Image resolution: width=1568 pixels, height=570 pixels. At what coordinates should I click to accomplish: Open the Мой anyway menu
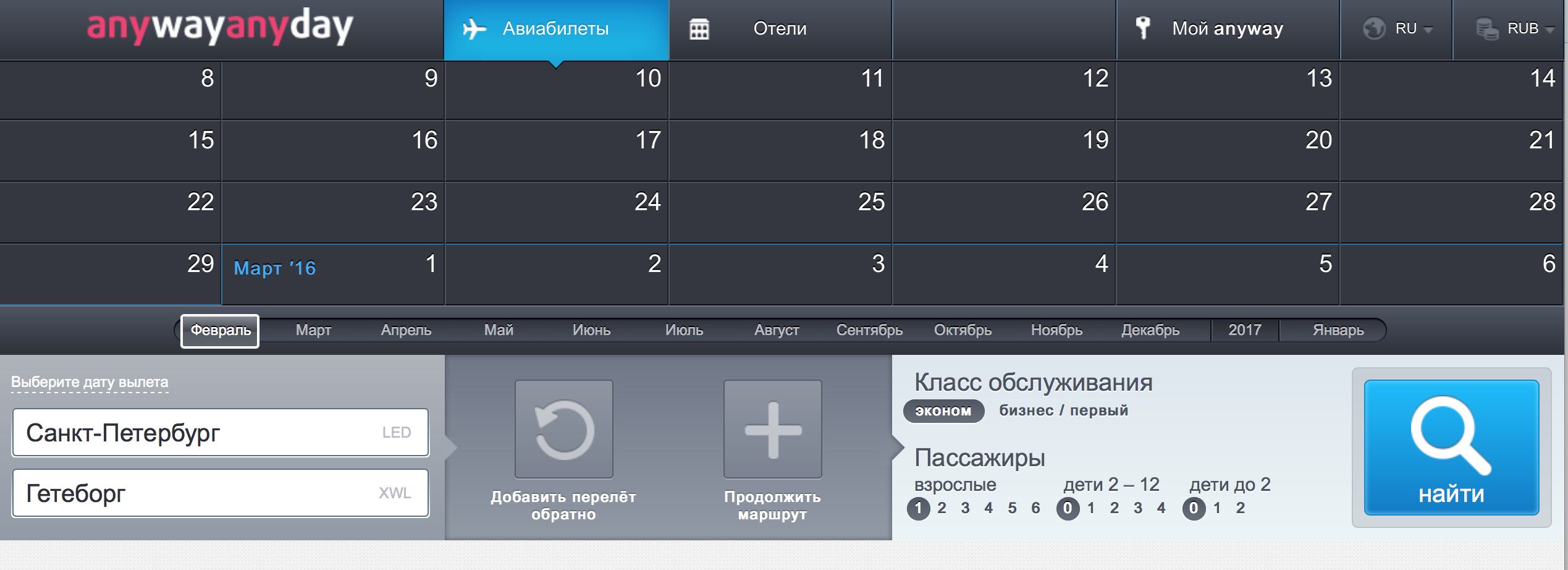click(1228, 30)
